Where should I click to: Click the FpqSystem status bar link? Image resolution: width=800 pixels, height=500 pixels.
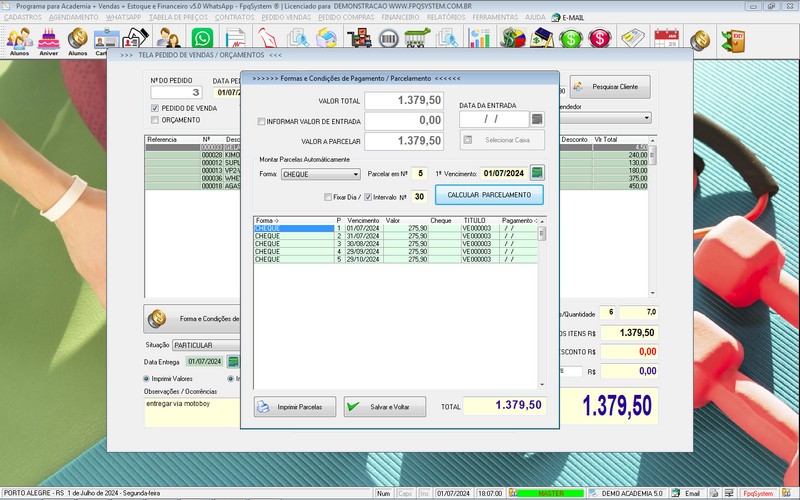[758, 493]
